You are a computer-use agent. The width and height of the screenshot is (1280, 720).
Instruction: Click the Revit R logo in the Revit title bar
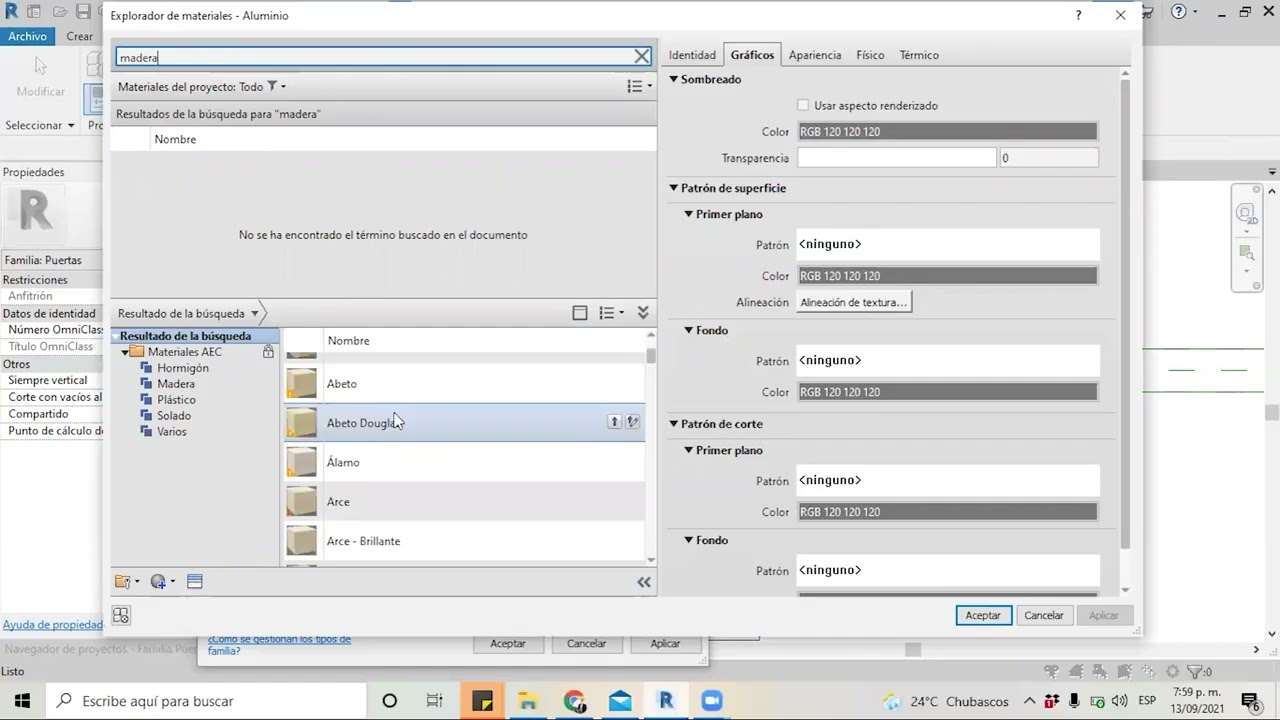(x=11, y=12)
